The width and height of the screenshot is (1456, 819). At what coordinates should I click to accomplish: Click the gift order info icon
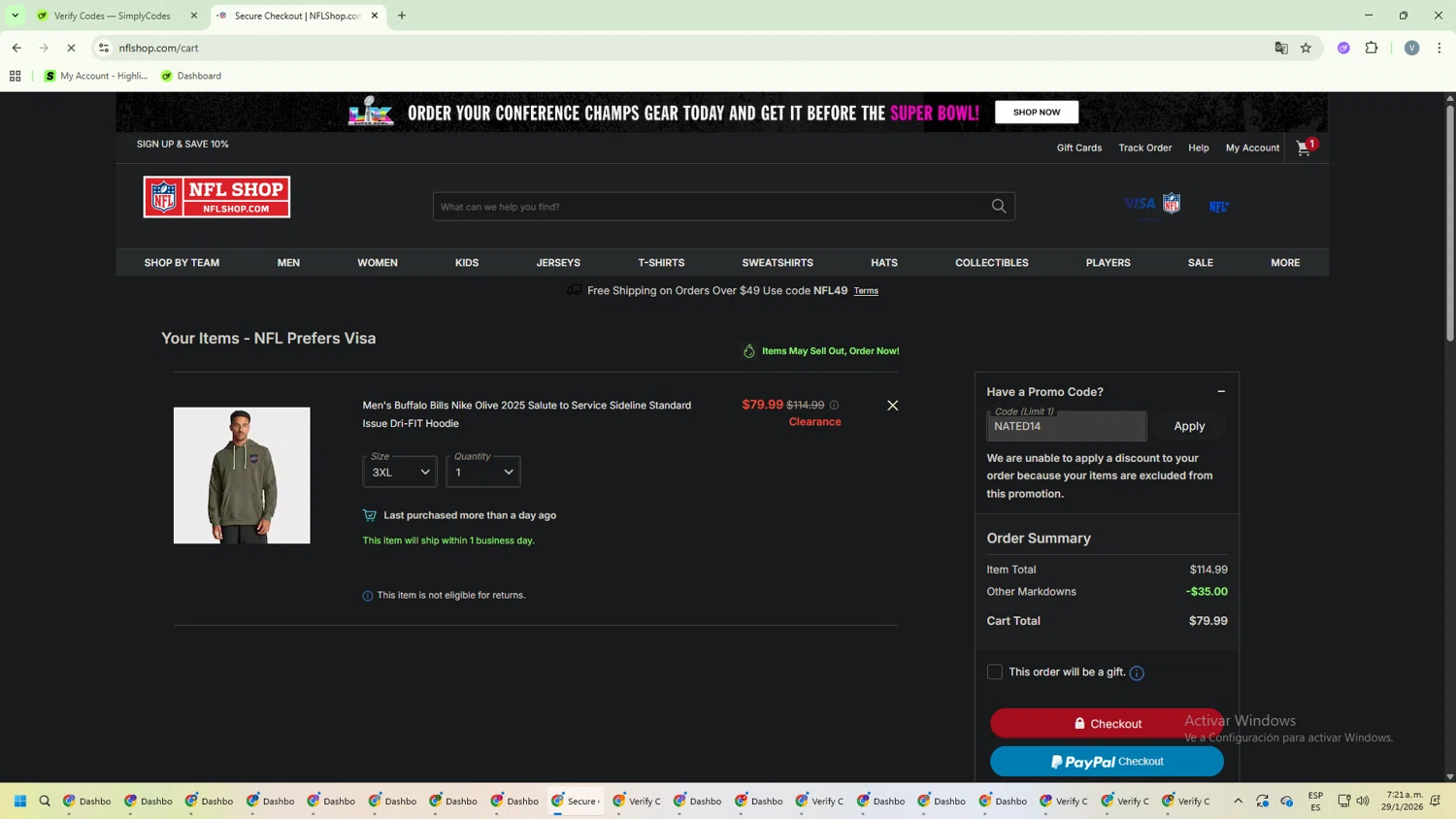pyautogui.click(x=1137, y=672)
